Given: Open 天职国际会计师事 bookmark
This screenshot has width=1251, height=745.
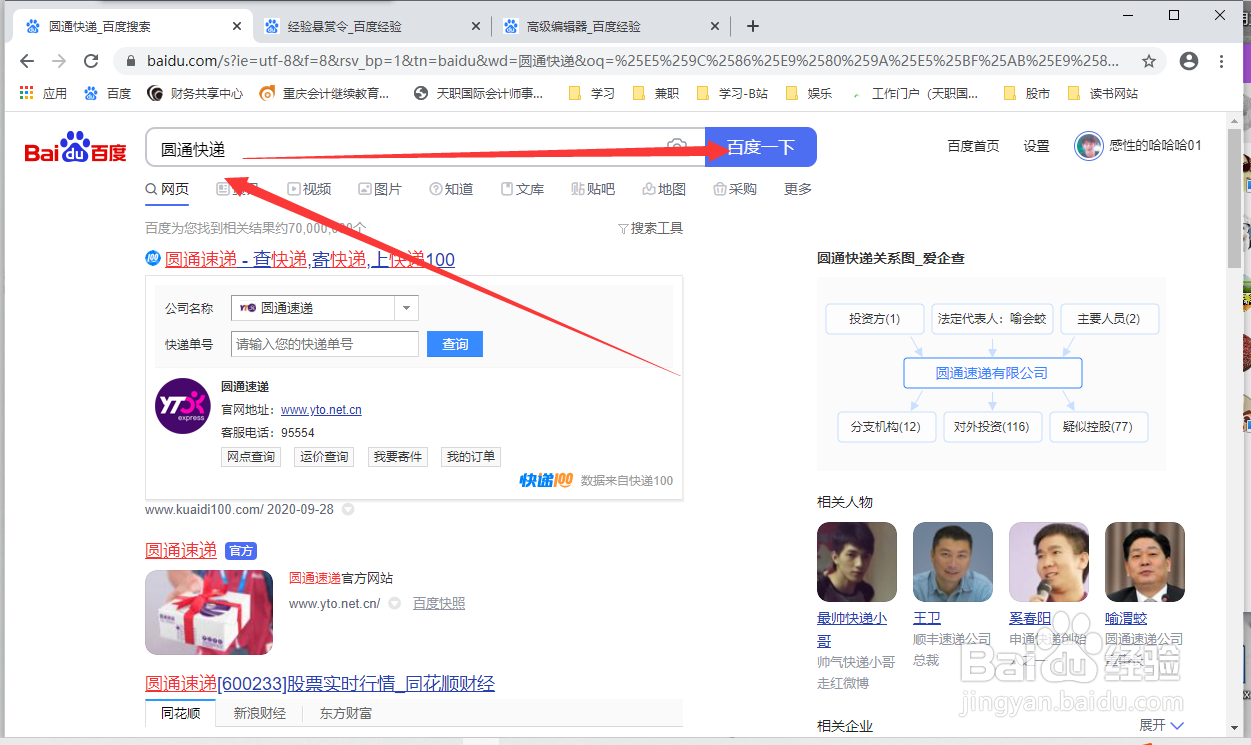Looking at the screenshot, I should (x=479, y=93).
